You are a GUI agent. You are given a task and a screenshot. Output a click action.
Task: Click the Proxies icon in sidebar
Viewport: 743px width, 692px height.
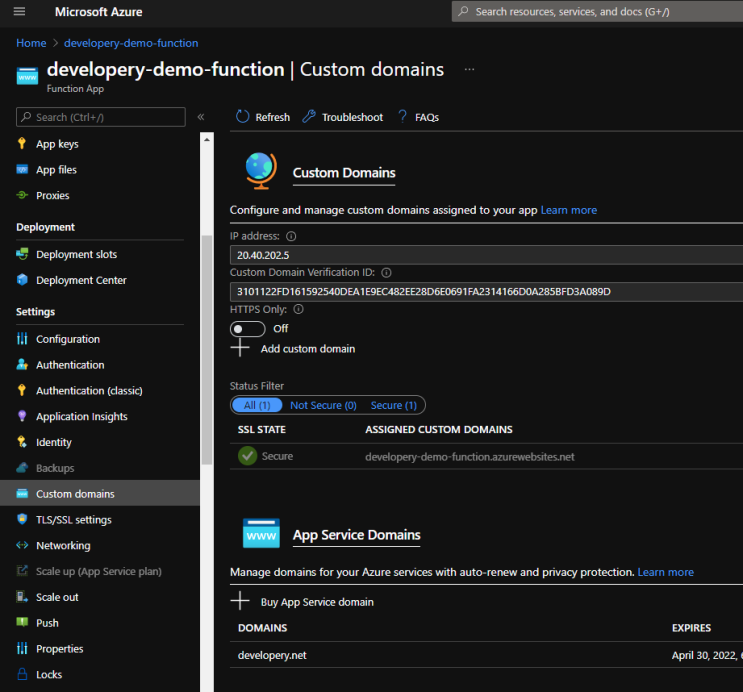pos(22,195)
